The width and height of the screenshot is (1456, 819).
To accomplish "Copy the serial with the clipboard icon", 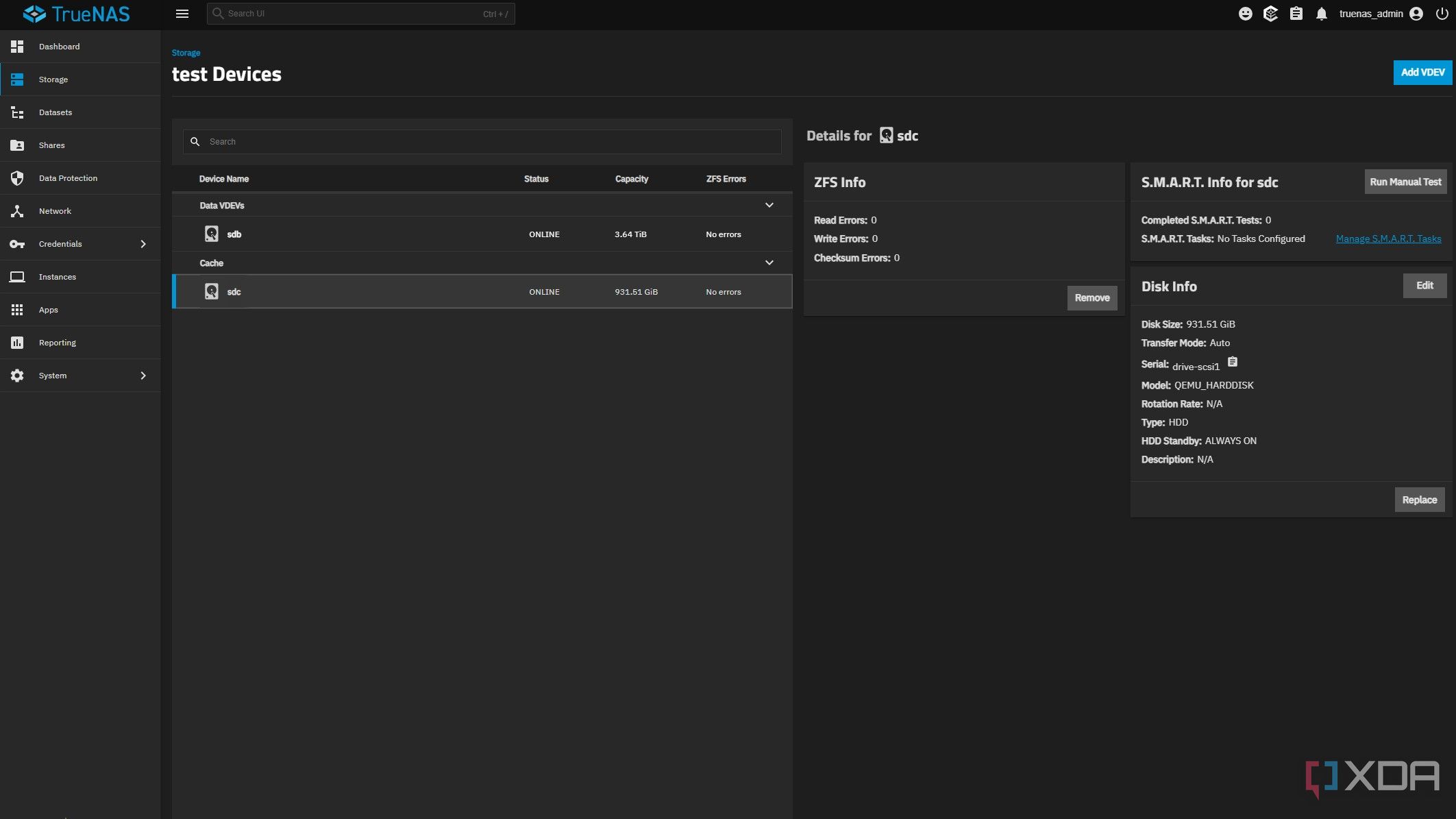I will point(1233,362).
